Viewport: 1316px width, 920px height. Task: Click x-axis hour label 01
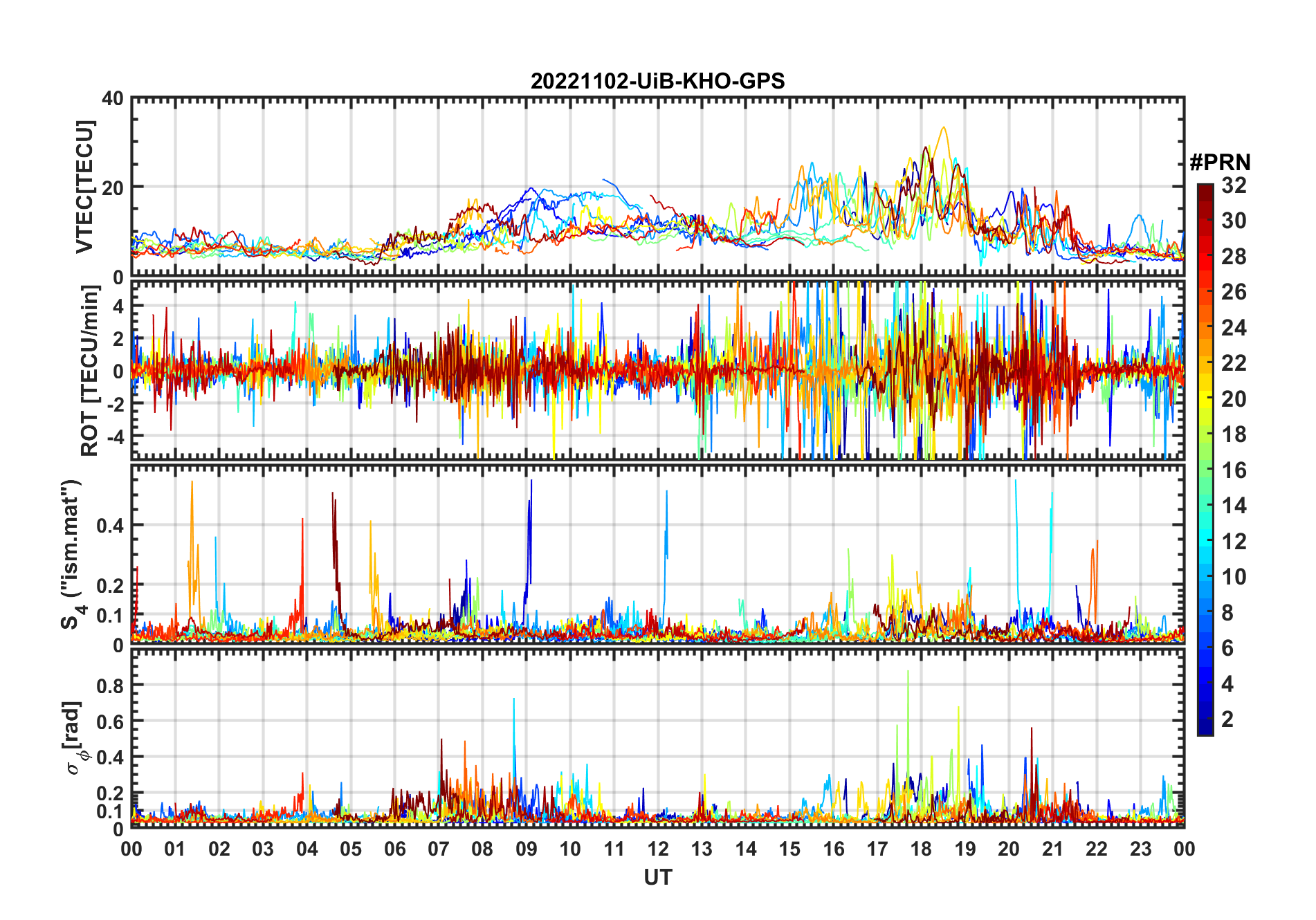[176, 849]
